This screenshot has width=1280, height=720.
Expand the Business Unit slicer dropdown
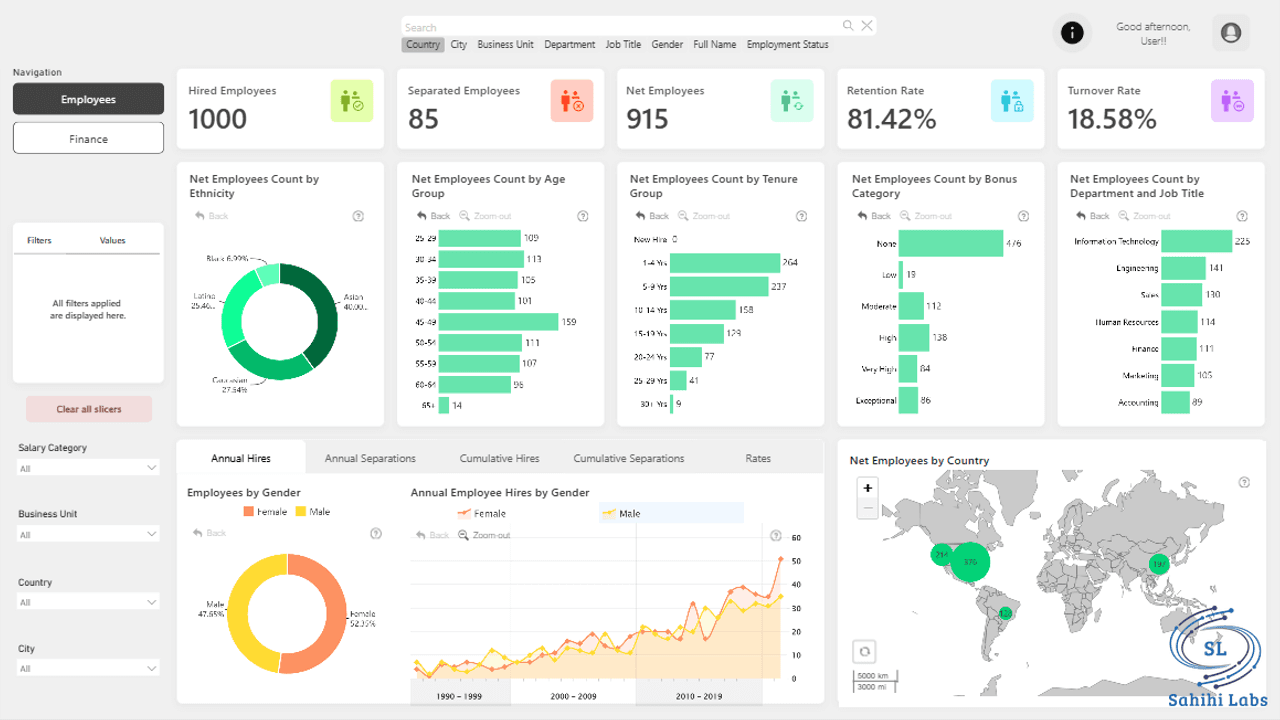(88, 534)
